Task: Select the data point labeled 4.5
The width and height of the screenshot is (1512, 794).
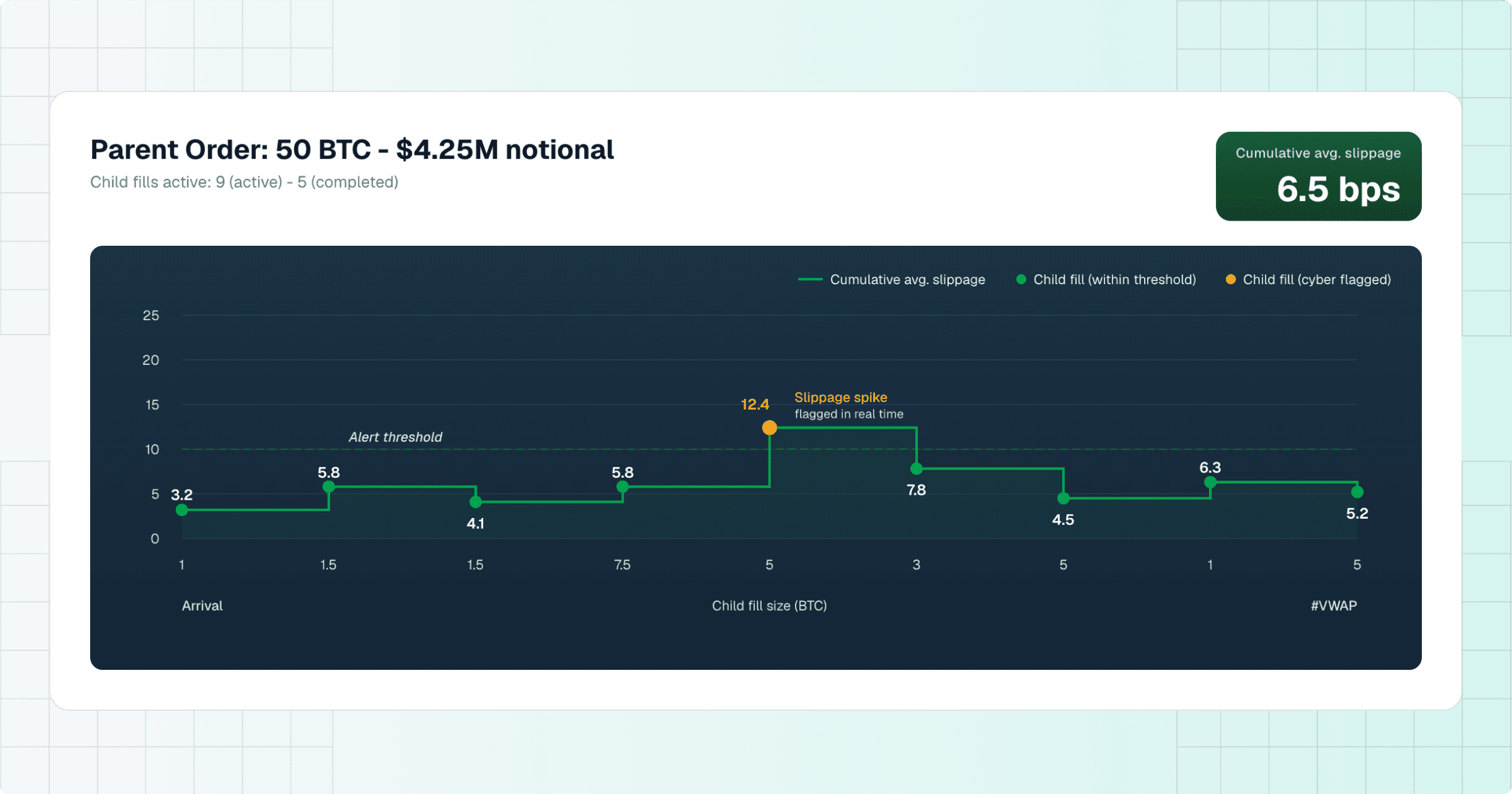Action: coord(1063,498)
